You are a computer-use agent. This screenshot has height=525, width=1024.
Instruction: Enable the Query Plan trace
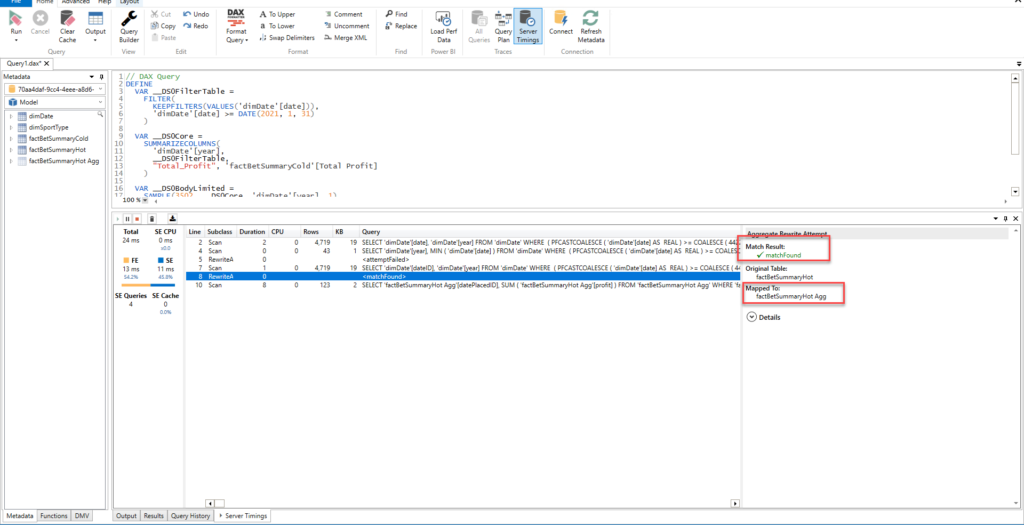click(x=503, y=26)
